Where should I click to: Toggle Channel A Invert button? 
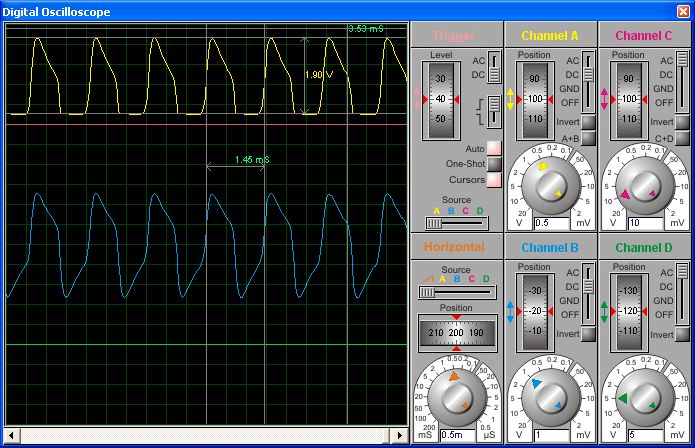click(x=588, y=122)
